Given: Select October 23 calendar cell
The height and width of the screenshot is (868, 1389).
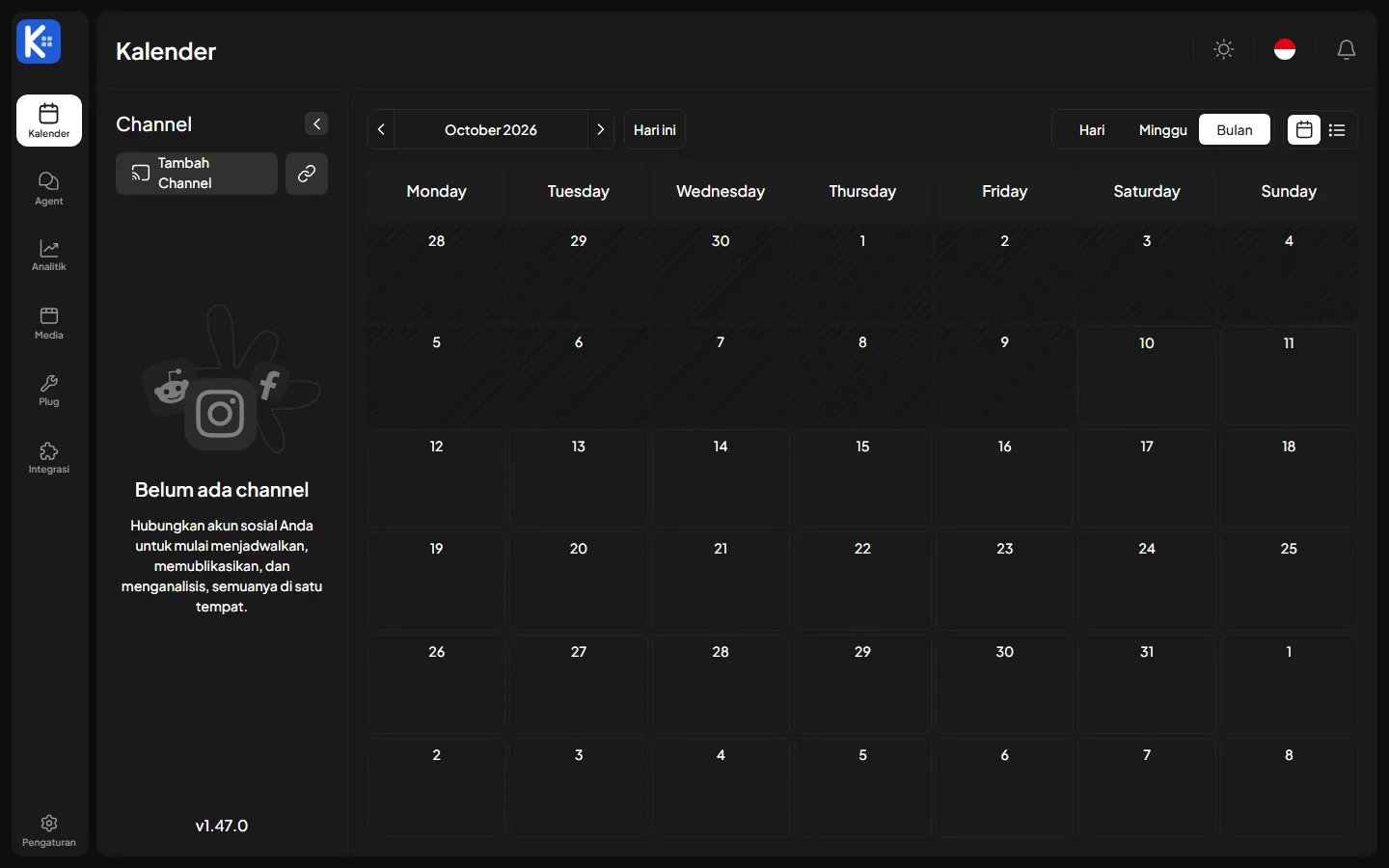Looking at the screenshot, I should coord(1005,581).
